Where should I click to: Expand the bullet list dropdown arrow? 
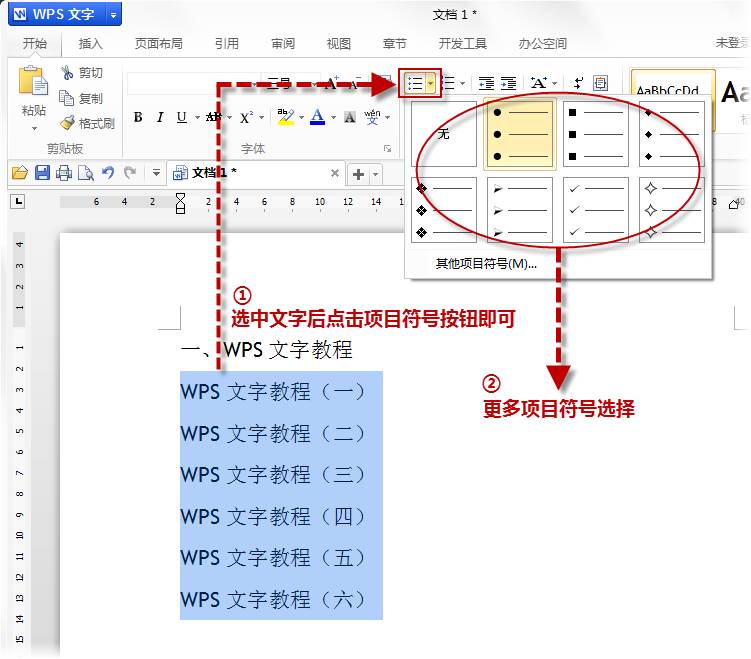pyautogui.click(x=430, y=84)
